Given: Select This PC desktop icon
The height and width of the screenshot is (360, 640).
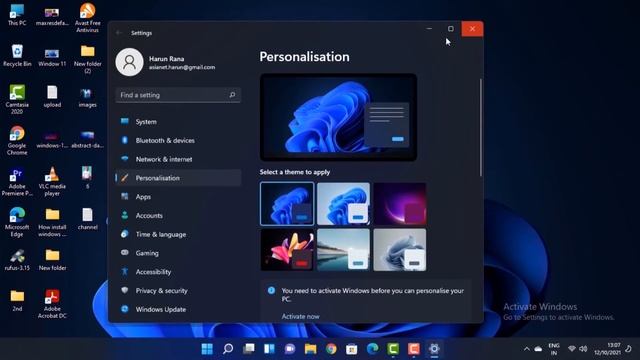Looking at the screenshot, I should pyautogui.click(x=17, y=15).
